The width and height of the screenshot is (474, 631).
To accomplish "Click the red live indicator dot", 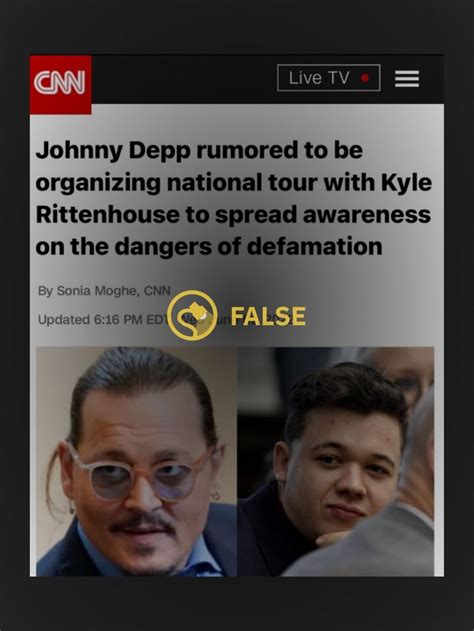I will tap(365, 78).
